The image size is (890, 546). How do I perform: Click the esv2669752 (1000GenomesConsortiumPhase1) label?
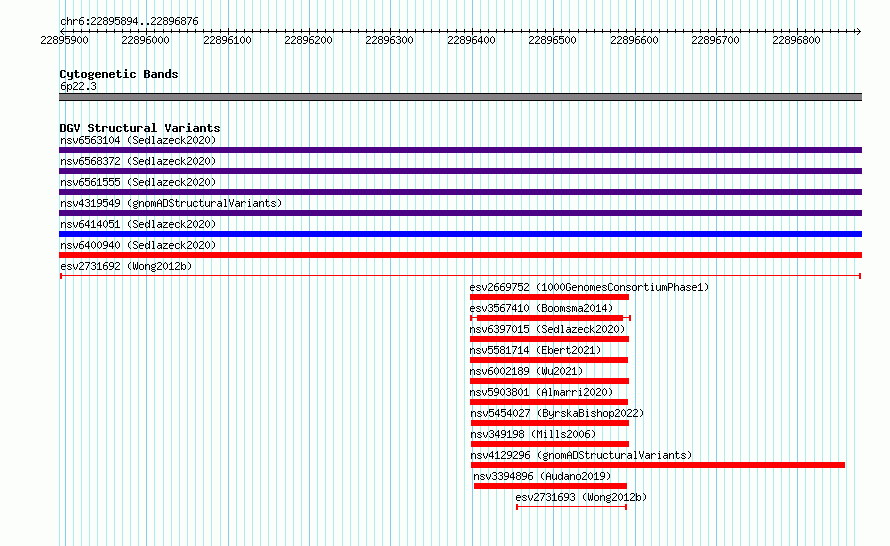point(589,287)
